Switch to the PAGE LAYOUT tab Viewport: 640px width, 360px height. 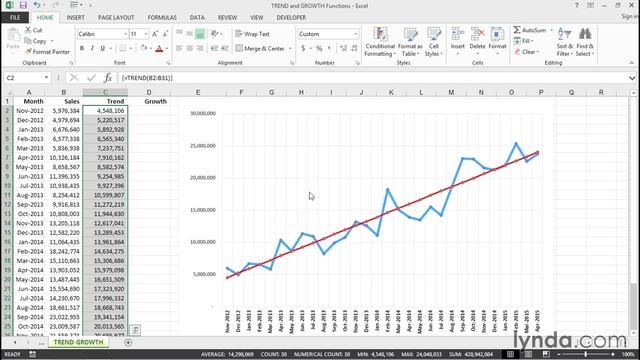[116, 18]
